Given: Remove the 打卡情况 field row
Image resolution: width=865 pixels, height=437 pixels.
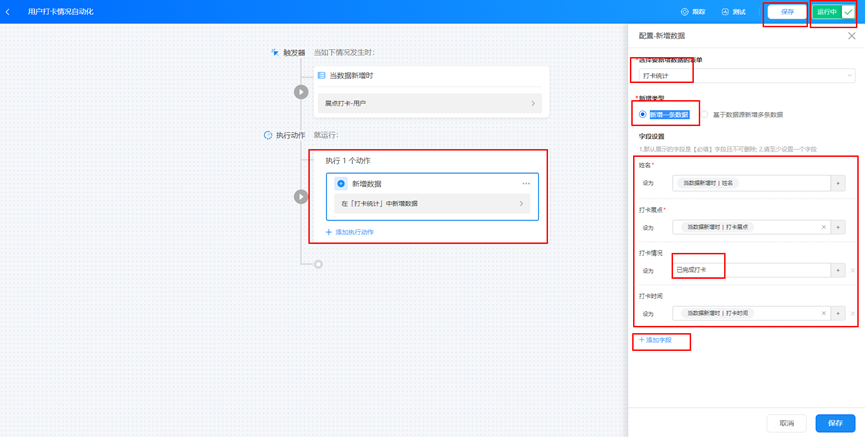Looking at the screenshot, I should pyautogui.click(x=853, y=270).
